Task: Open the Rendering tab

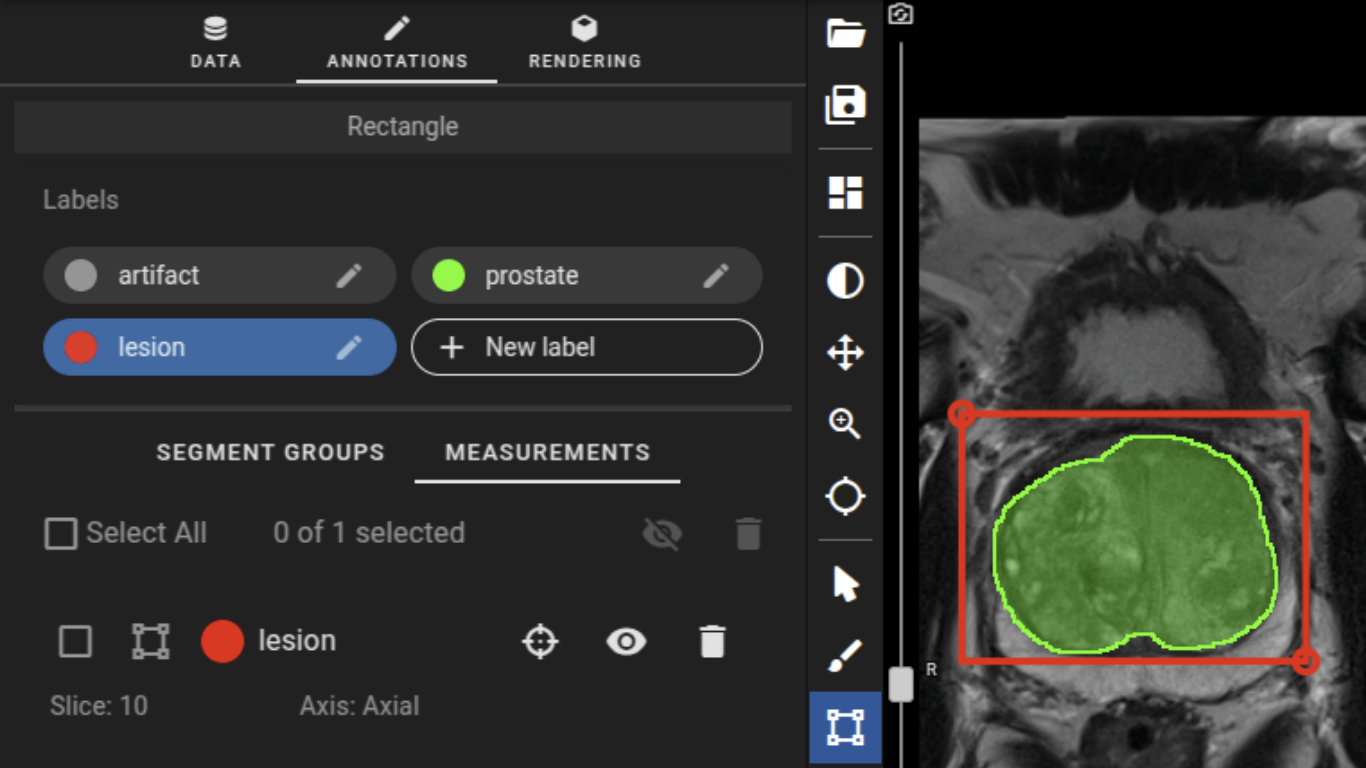Action: click(584, 43)
